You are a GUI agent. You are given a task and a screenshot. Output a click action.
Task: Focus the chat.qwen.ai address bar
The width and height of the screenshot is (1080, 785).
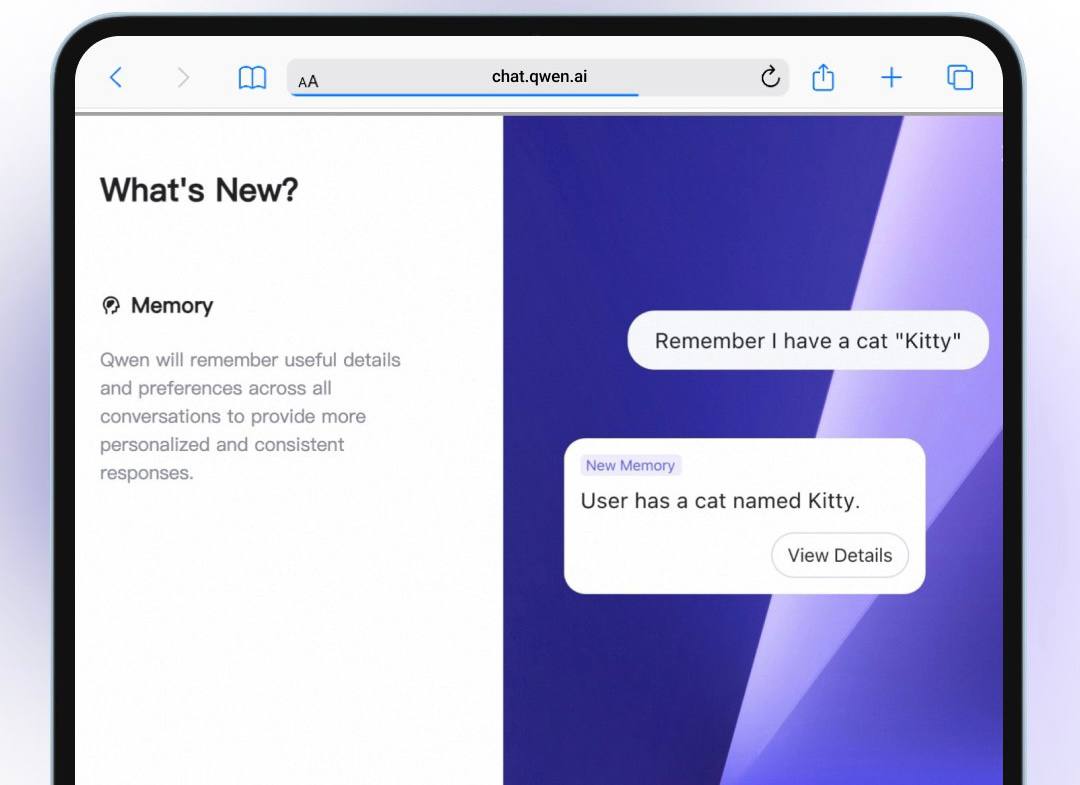pos(539,77)
